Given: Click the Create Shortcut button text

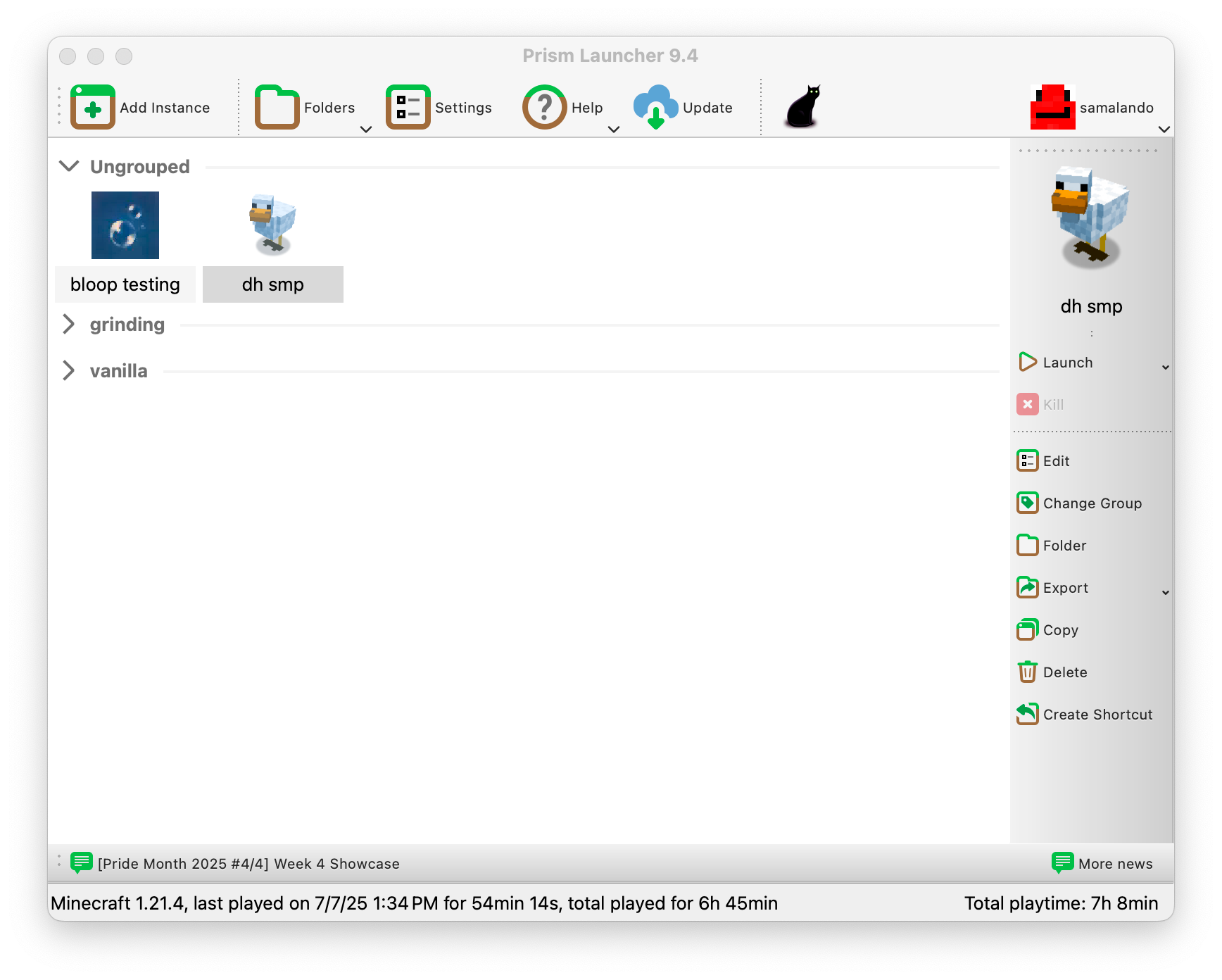Looking at the screenshot, I should tap(1097, 715).
